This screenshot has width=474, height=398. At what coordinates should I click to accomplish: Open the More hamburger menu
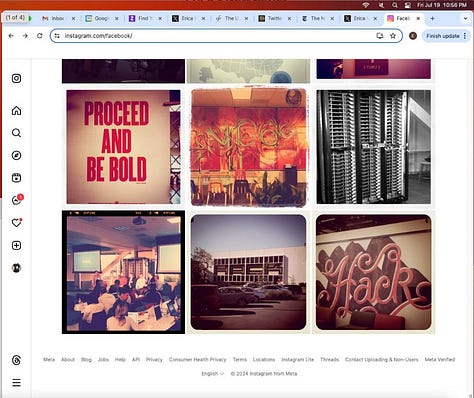click(x=16, y=382)
